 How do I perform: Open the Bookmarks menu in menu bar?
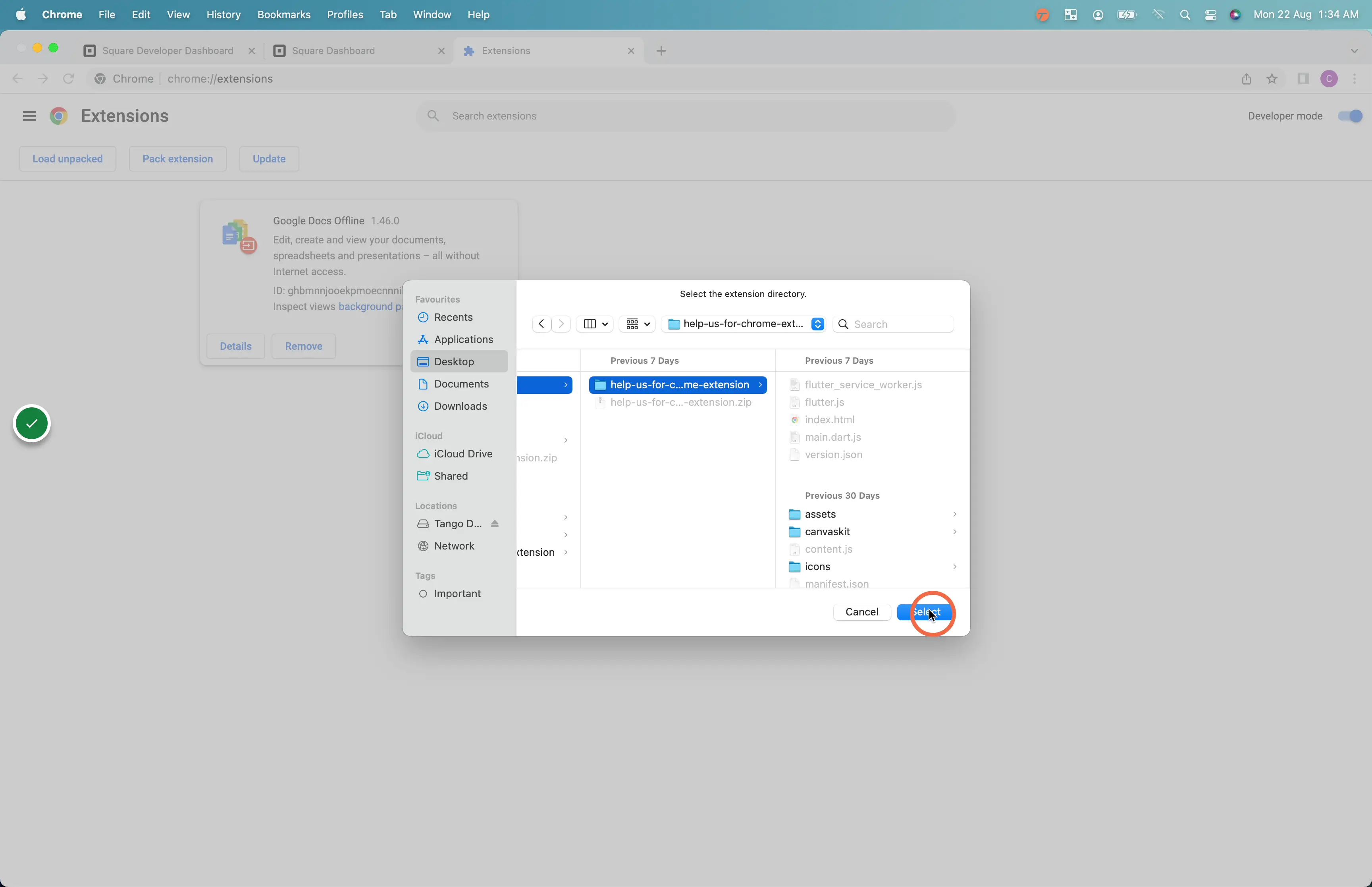pyautogui.click(x=284, y=15)
